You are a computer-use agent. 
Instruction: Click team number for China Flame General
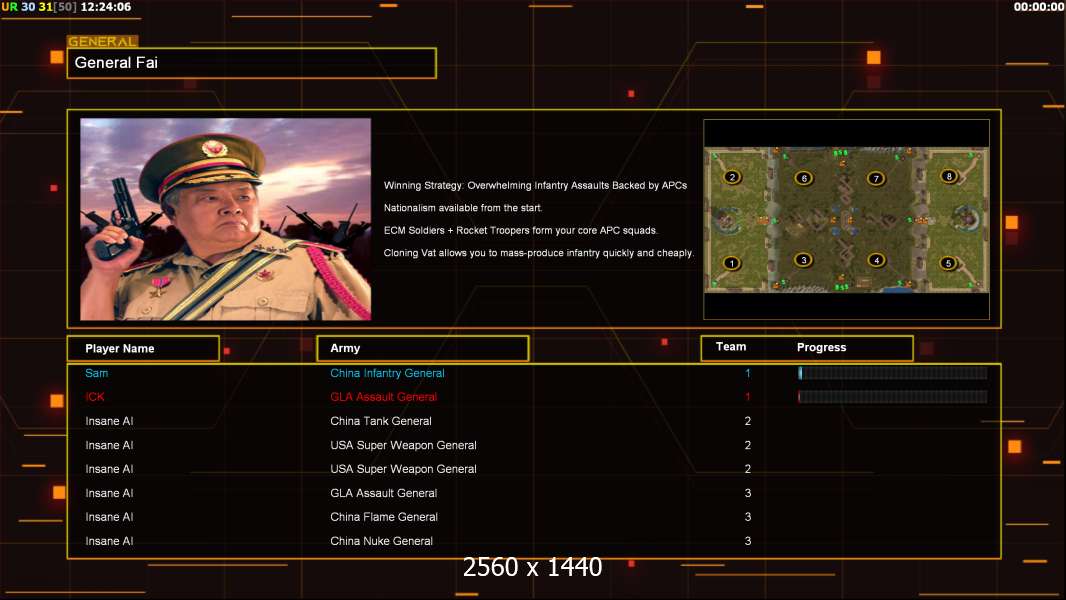tap(748, 517)
